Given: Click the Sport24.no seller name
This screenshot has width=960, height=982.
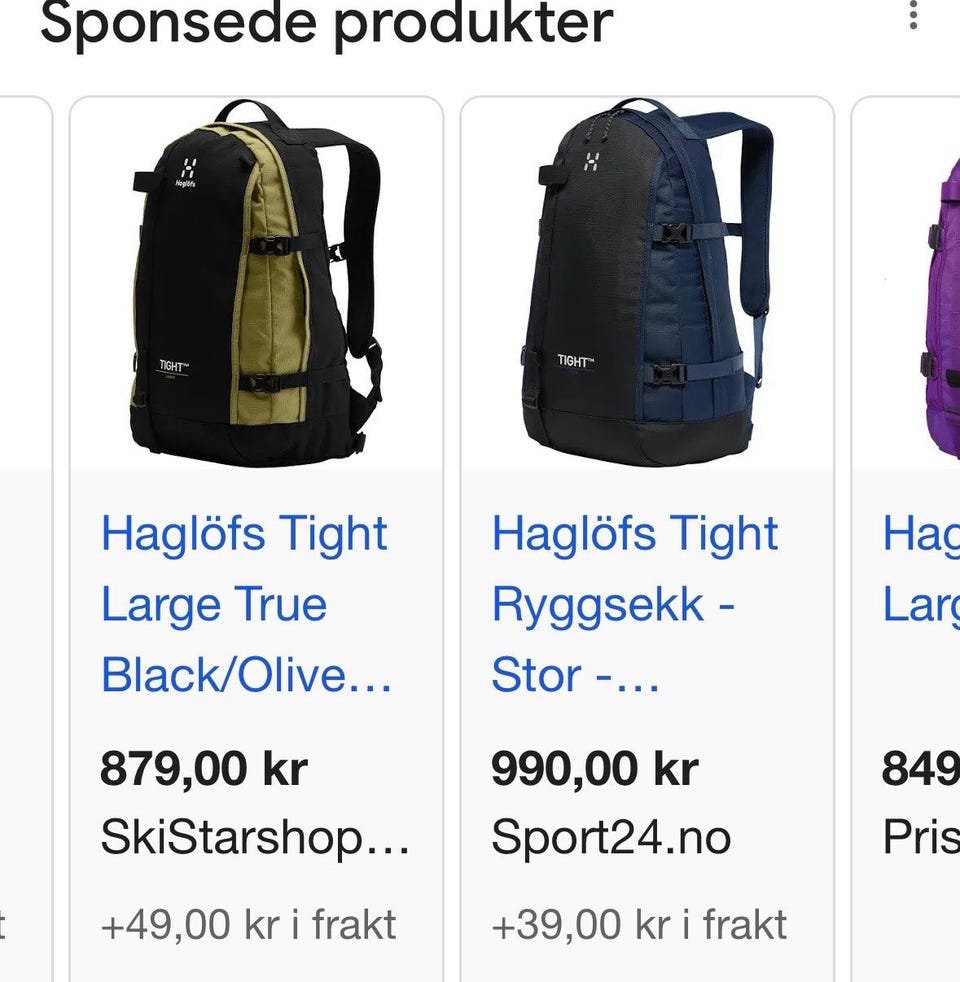Looking at the screenshot, I should [x=611, y=838].
